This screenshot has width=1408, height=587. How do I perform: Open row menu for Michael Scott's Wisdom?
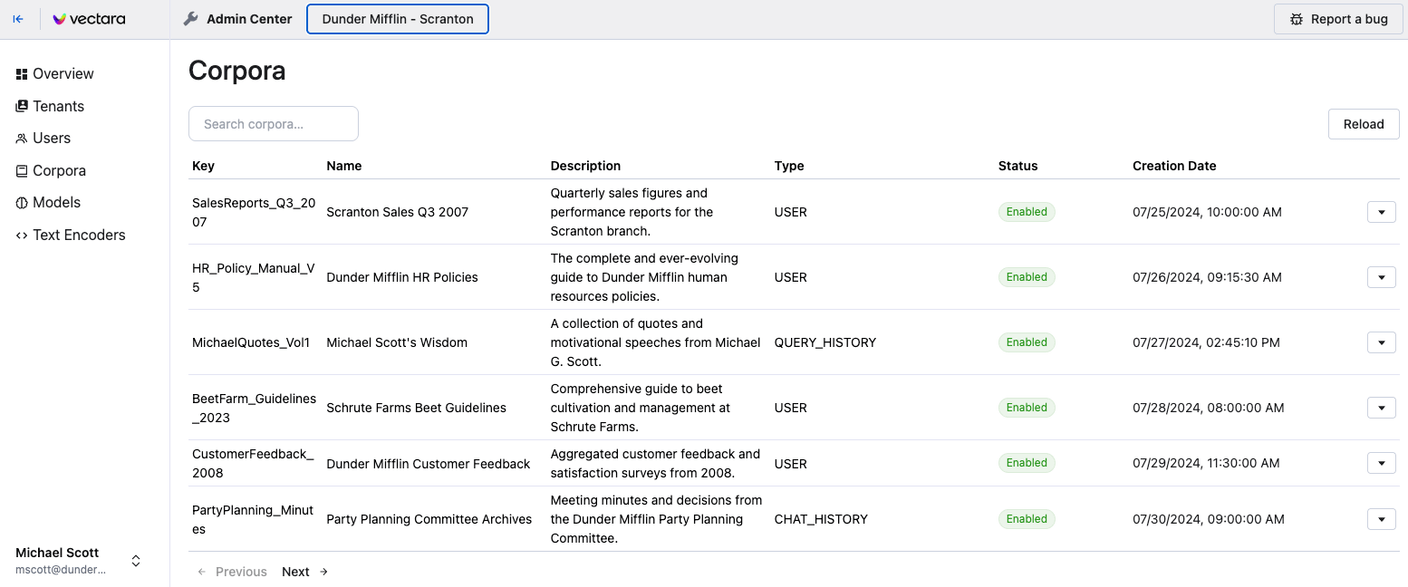coord(1381,342)
